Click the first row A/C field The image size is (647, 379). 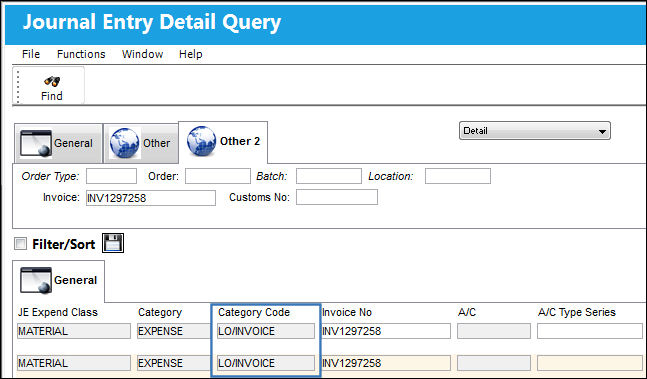coord(494,331)
